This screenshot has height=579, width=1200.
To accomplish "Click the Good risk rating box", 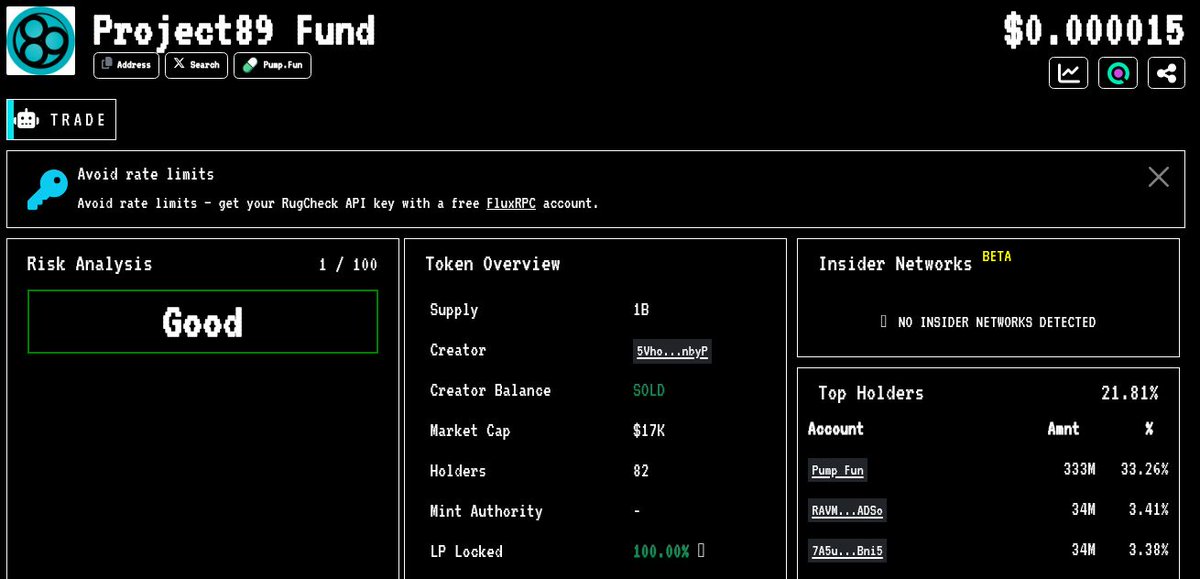I will (203, 322).
